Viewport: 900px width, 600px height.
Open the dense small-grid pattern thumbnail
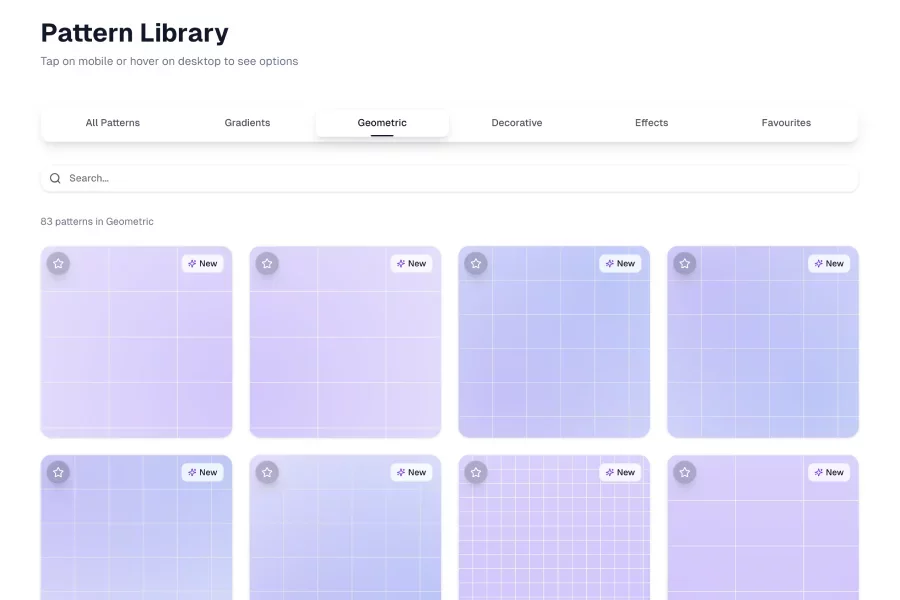tap(554, 540)
